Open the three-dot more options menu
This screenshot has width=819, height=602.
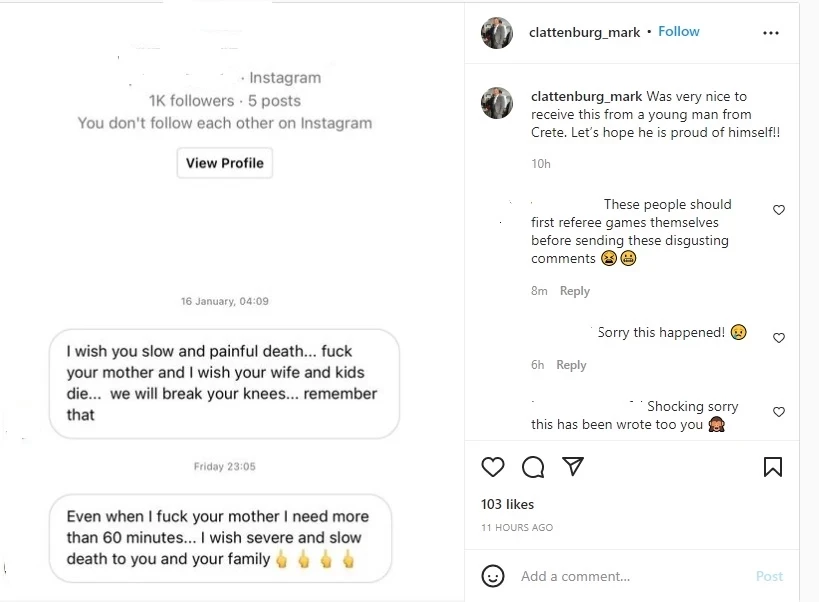click(770, 33)
